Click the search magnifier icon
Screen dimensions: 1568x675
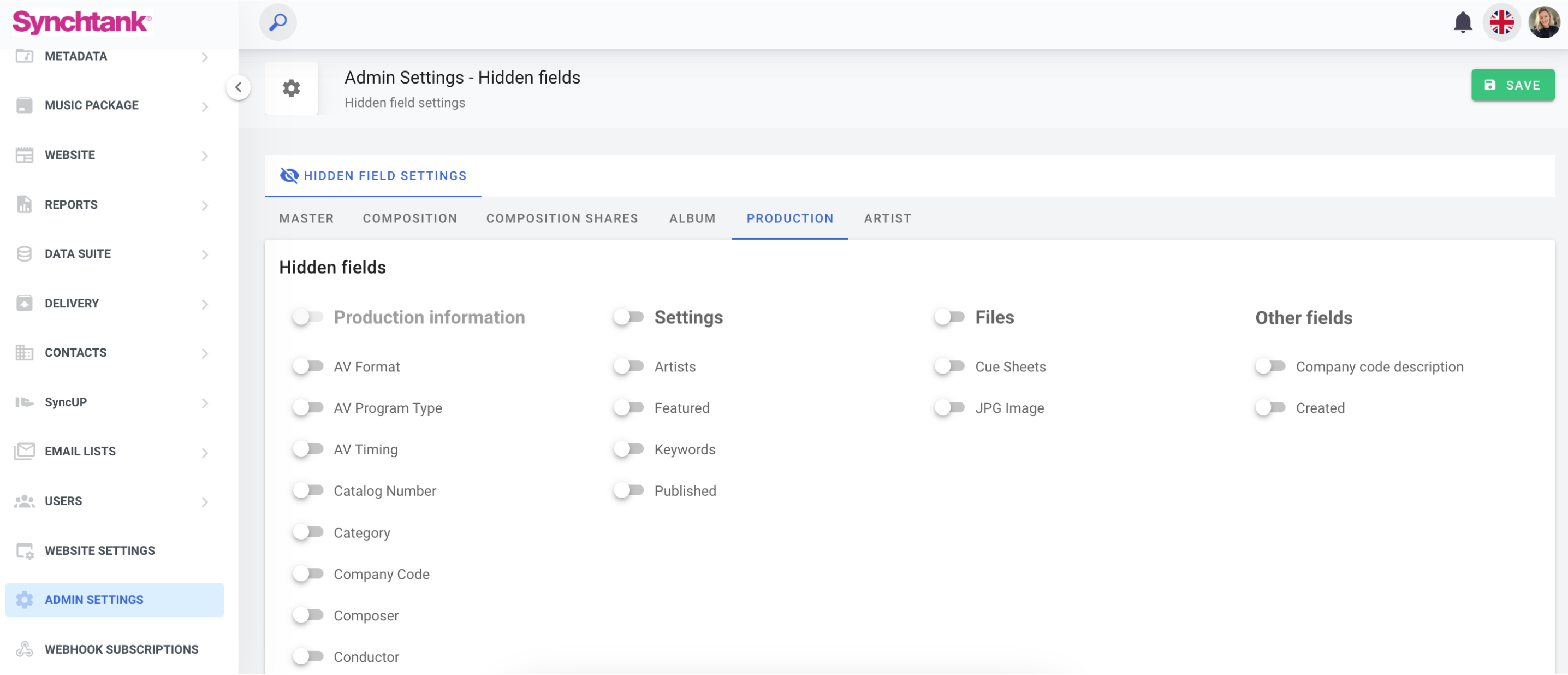pos(277,22)
